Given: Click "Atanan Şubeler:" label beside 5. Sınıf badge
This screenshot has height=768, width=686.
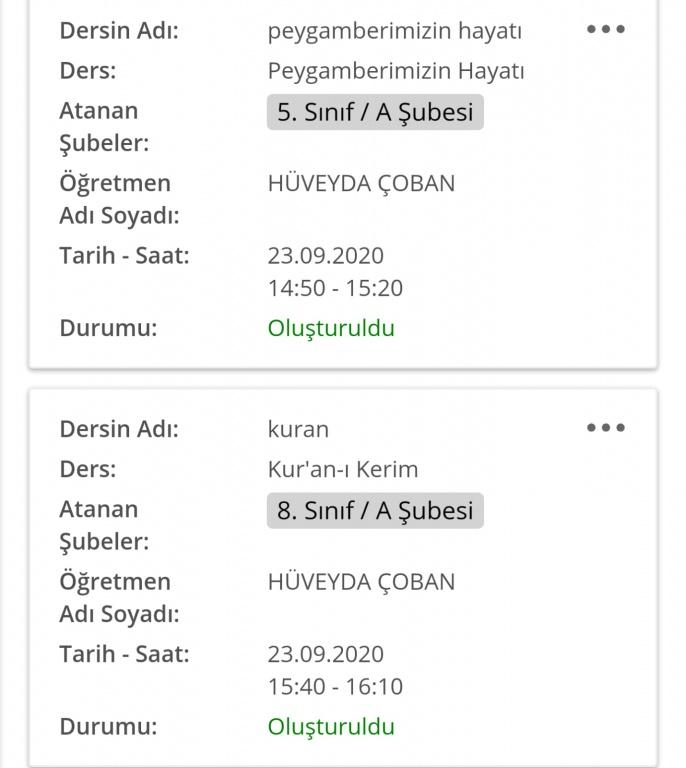Looking at the screenshot, I should (x=103, y=127).
